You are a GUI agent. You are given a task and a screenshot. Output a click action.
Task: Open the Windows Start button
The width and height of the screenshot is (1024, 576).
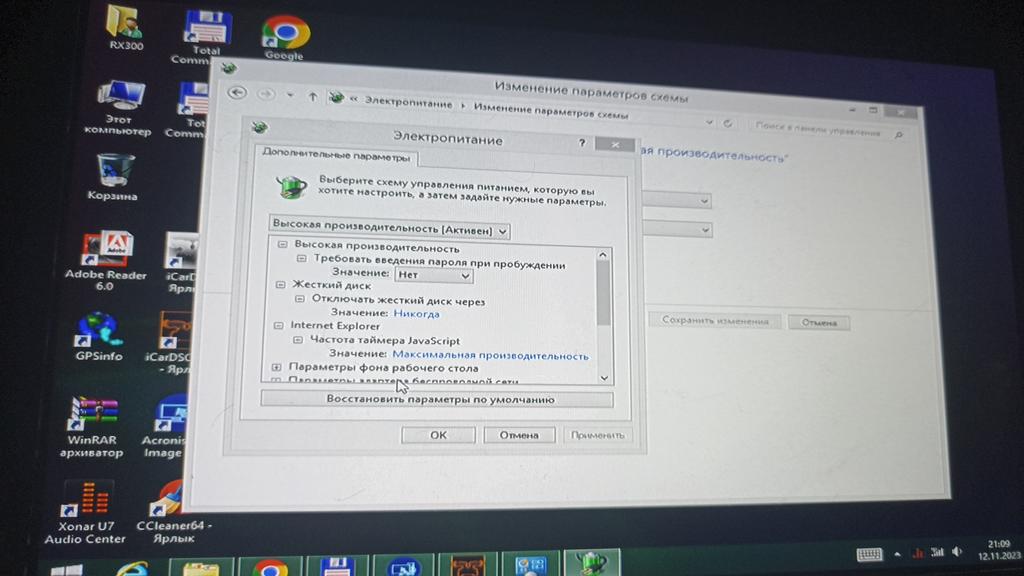click(x=67, y=569)
